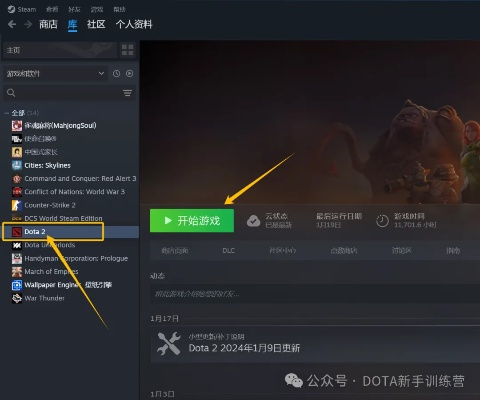
Task: Select Dota Underlords in library list
Action: 50,245
